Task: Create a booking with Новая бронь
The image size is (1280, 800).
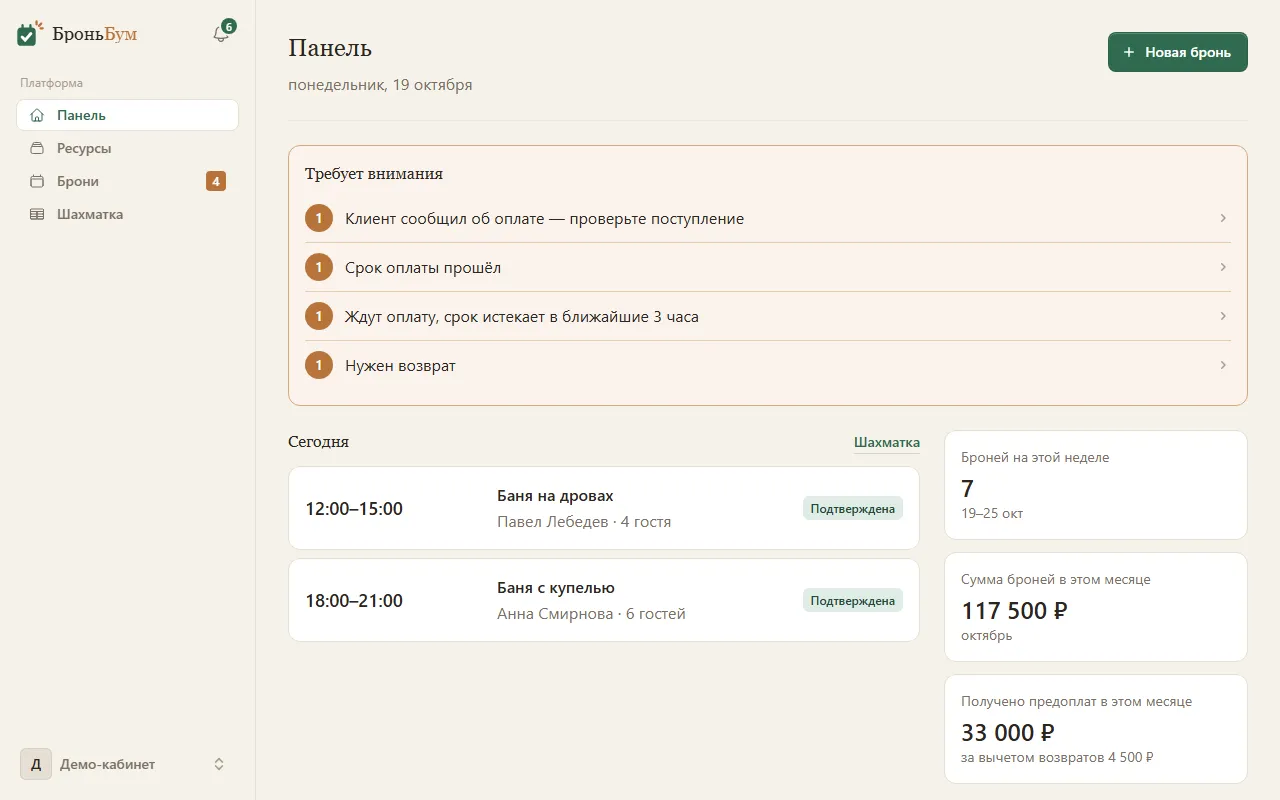Action: click(1178, 52)
